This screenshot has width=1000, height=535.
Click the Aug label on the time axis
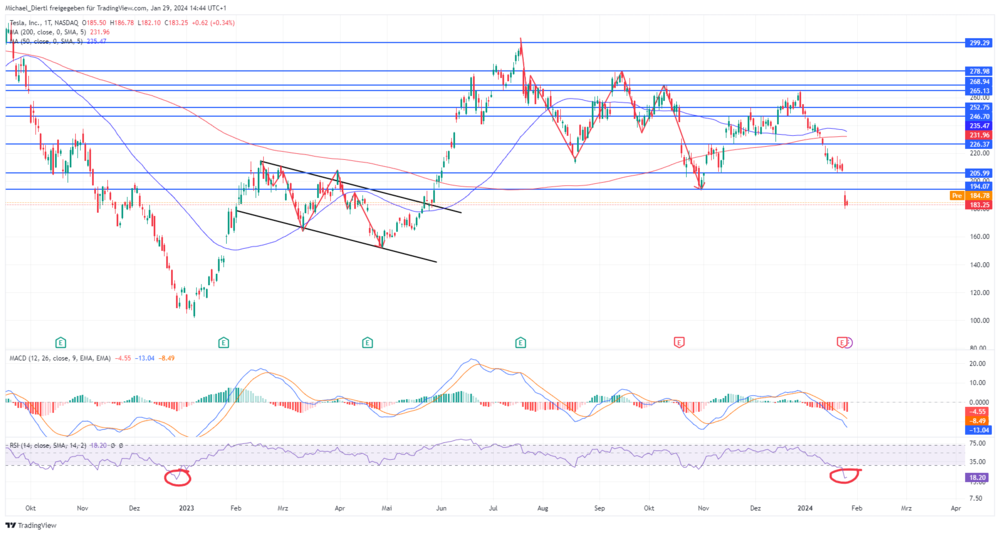click(543, 509)
